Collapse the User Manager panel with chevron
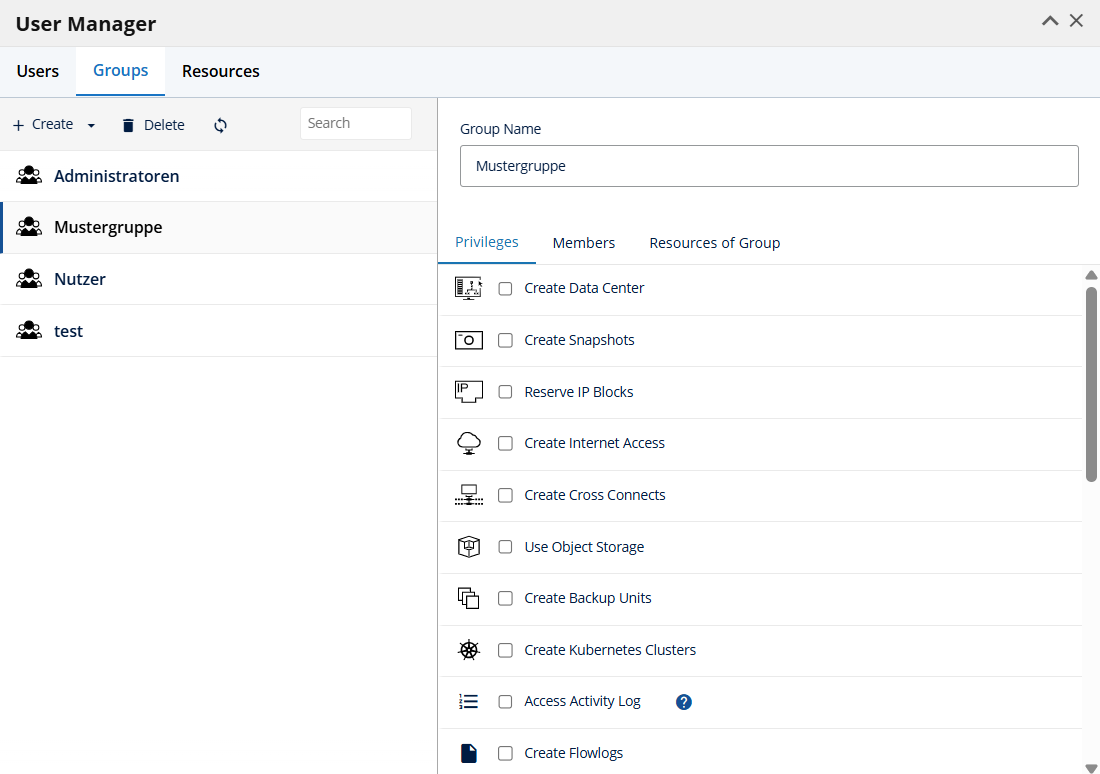 point(1049,21)
